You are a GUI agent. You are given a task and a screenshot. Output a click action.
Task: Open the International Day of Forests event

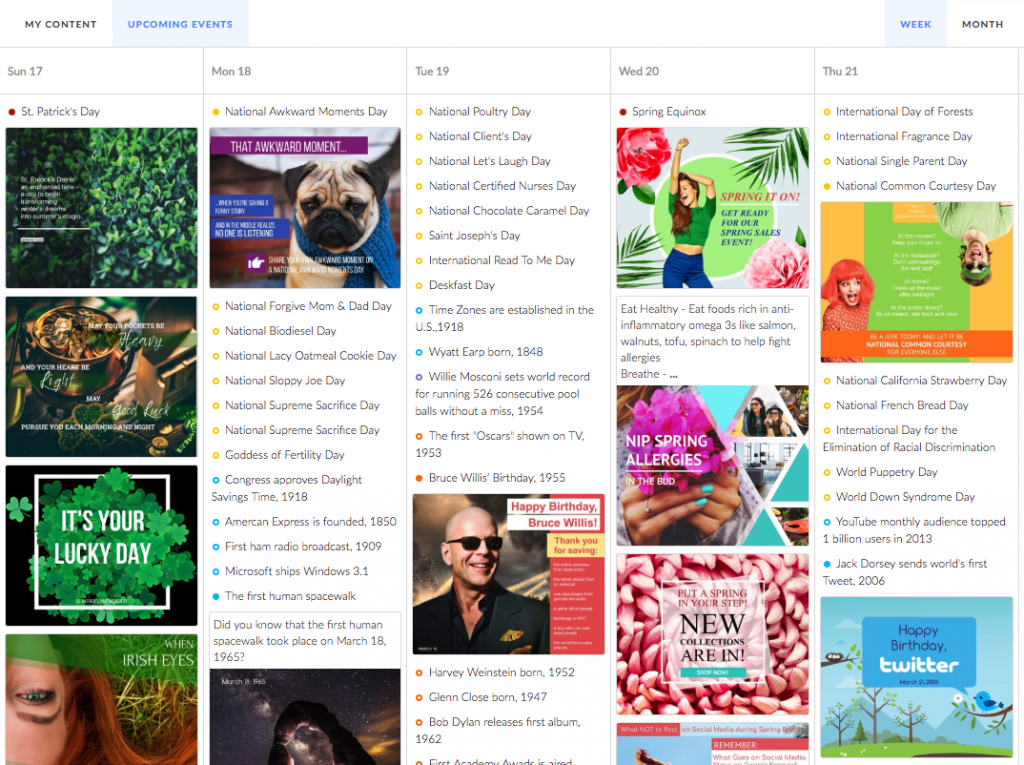(904, 112)
